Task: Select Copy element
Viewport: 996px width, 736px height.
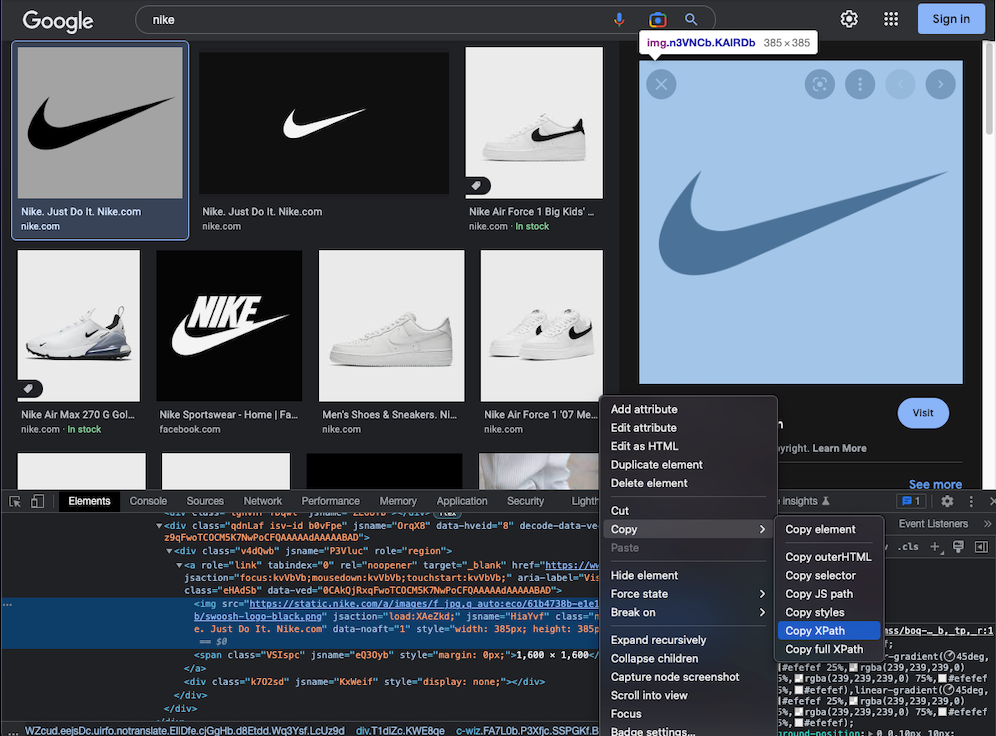Action: click(x=829, y=529)
